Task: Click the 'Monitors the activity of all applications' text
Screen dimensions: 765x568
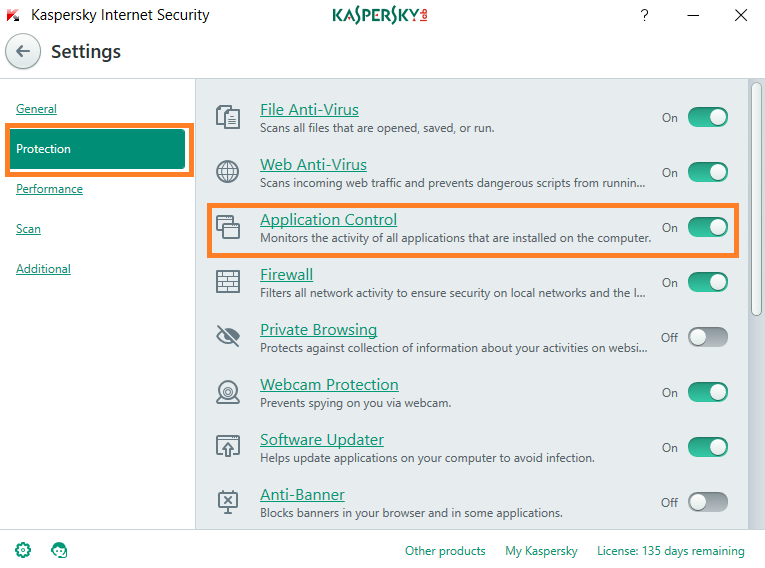Action: [456, 238]
